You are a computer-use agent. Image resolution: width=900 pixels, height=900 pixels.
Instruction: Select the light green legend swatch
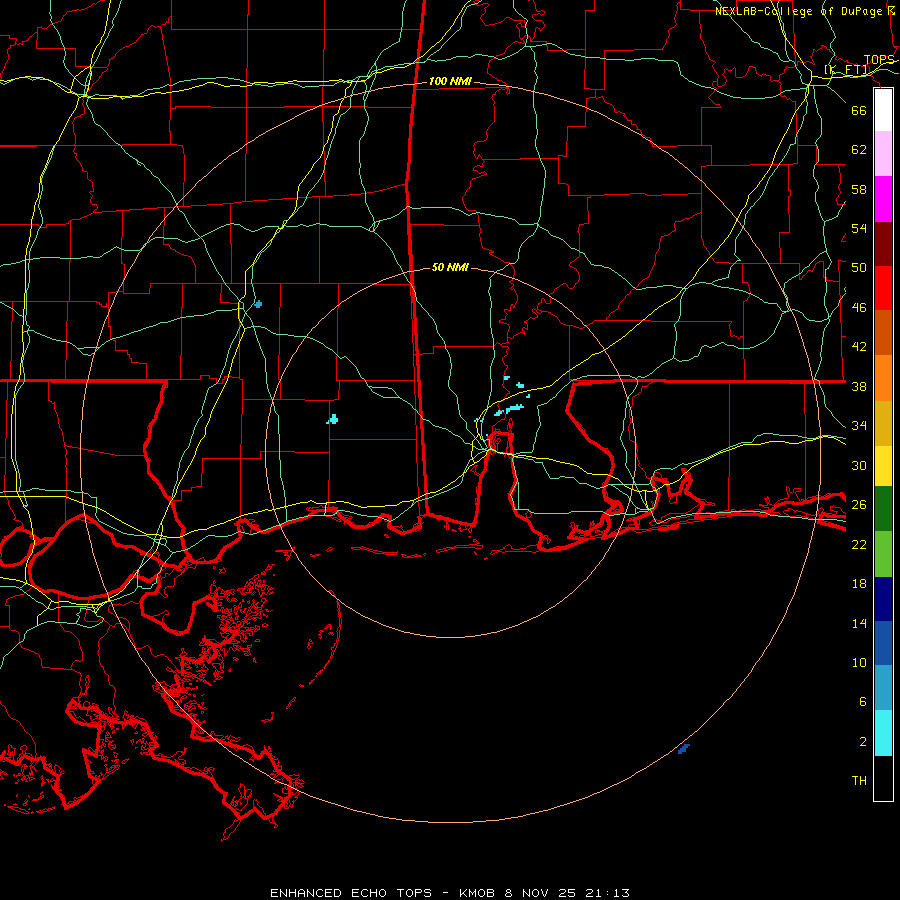(883, 554)
